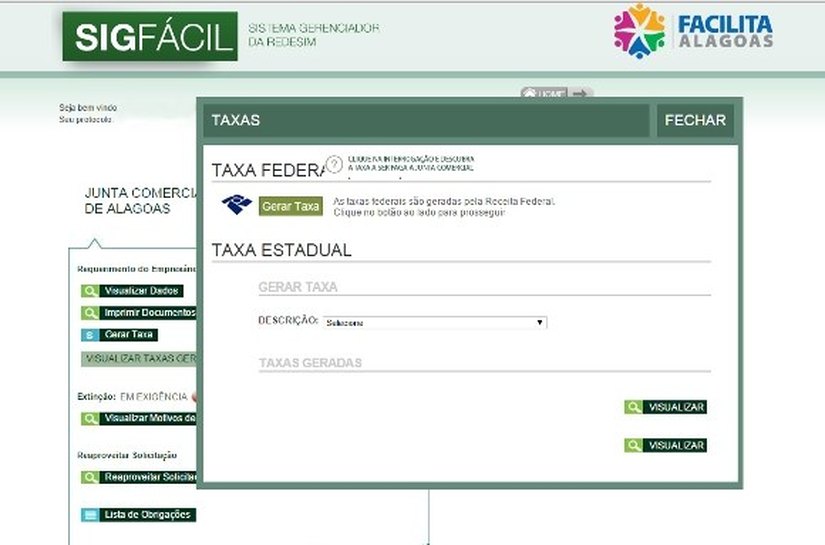Click the magnifier icon on first VISUALIZAR
Viewport: 825px width, 545px height.
[x=633, y=407]
